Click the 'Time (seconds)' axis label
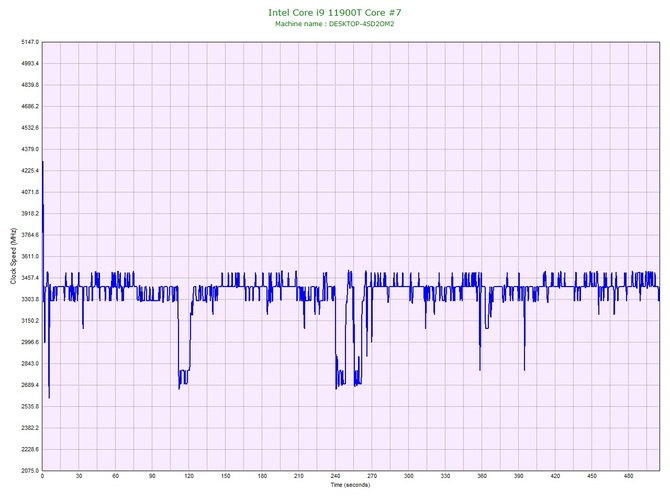 pos(350,485)
